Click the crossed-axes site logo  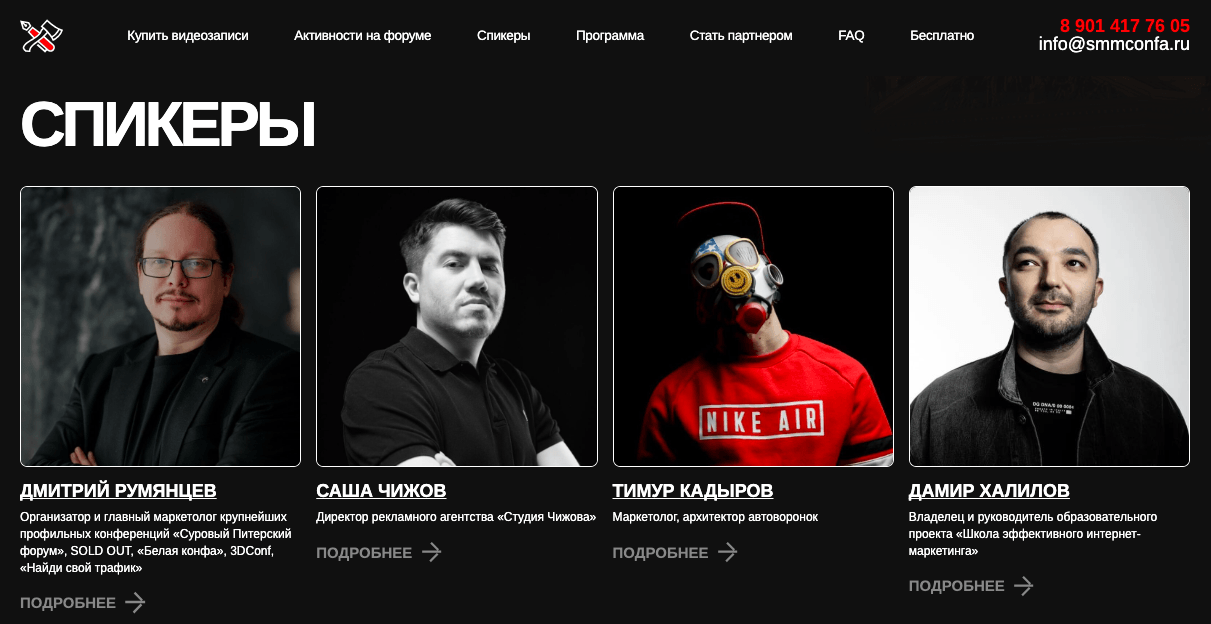click(42, 36)
